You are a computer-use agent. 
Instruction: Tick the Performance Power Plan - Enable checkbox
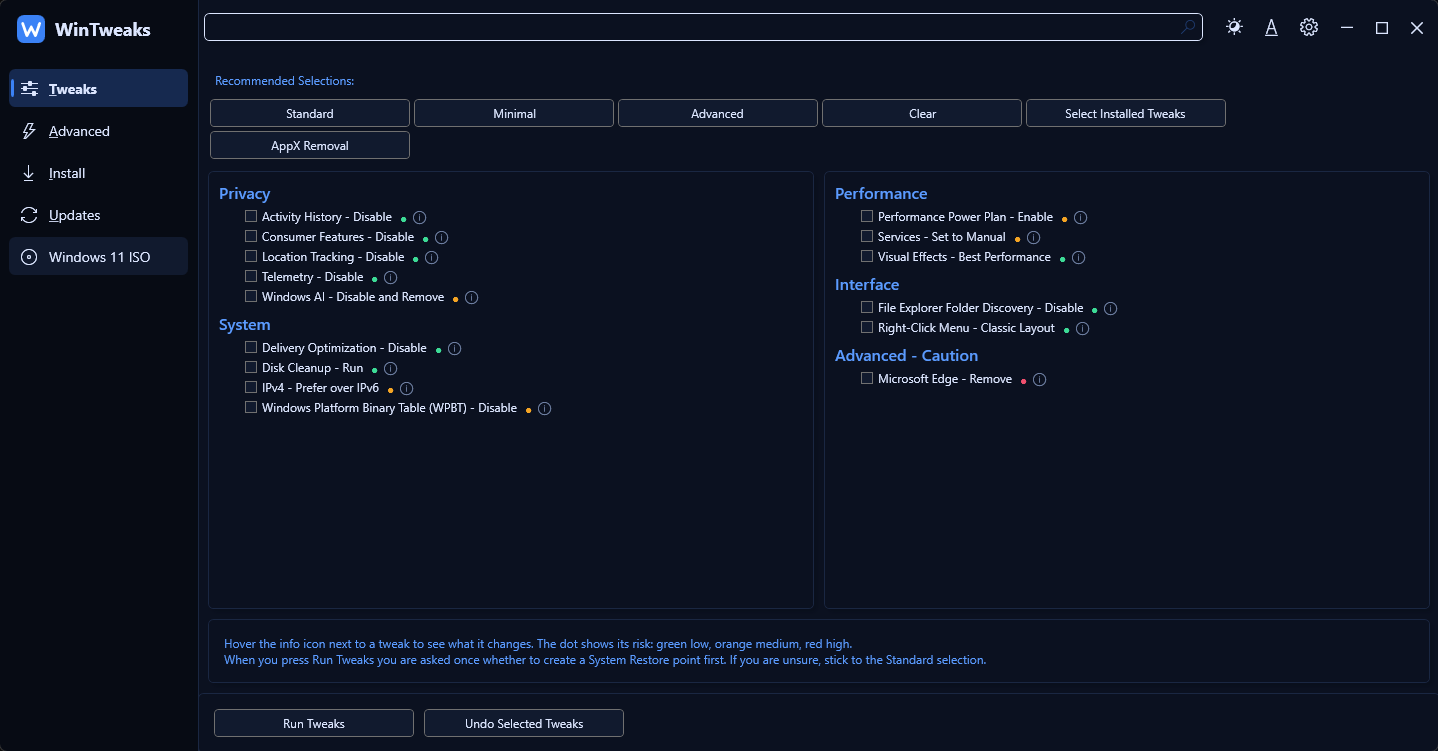pyautogui.click(x=867, y=216)
